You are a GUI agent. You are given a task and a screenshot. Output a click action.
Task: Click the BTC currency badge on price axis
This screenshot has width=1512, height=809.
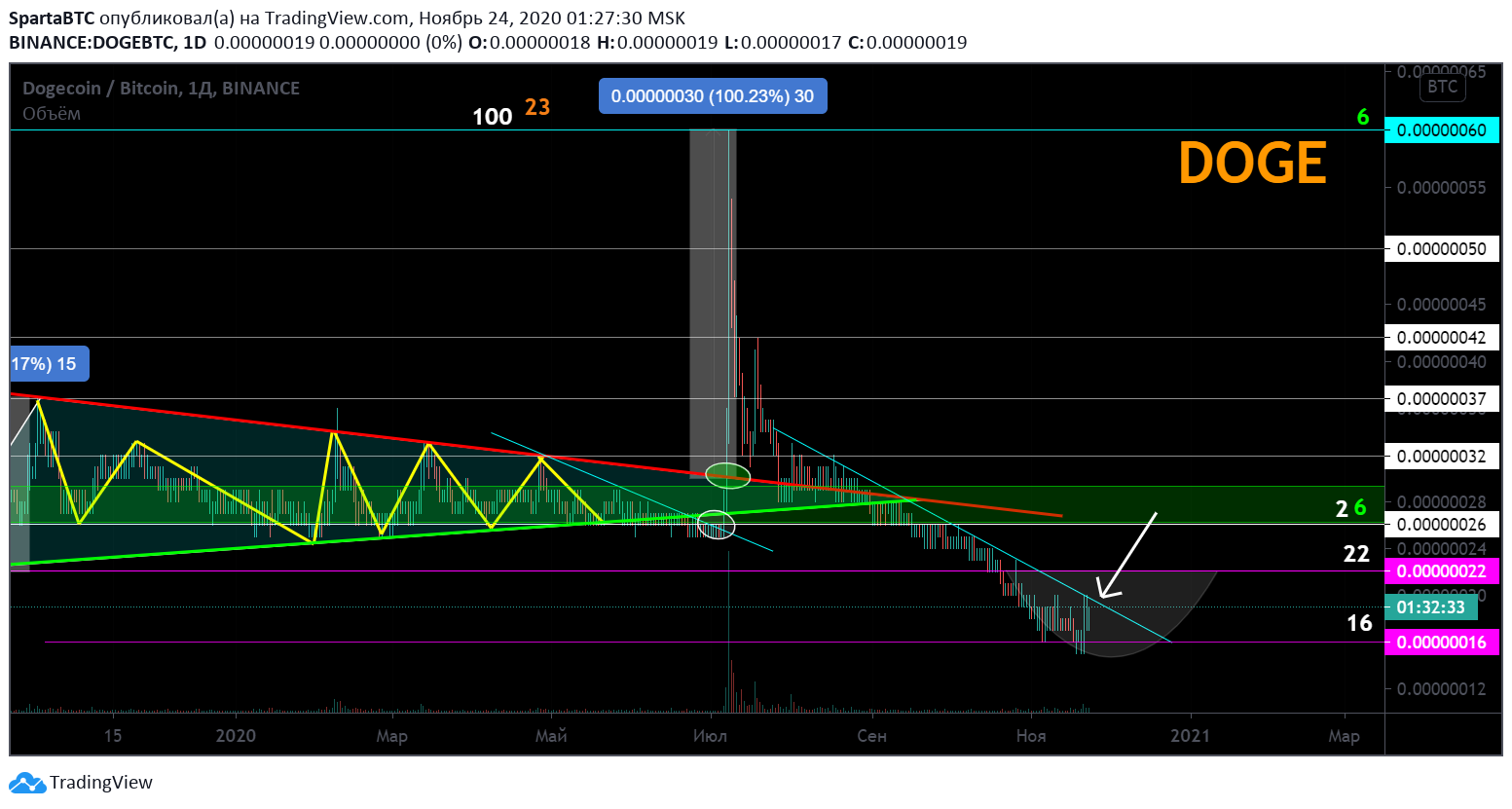[x=1442, y=87]
